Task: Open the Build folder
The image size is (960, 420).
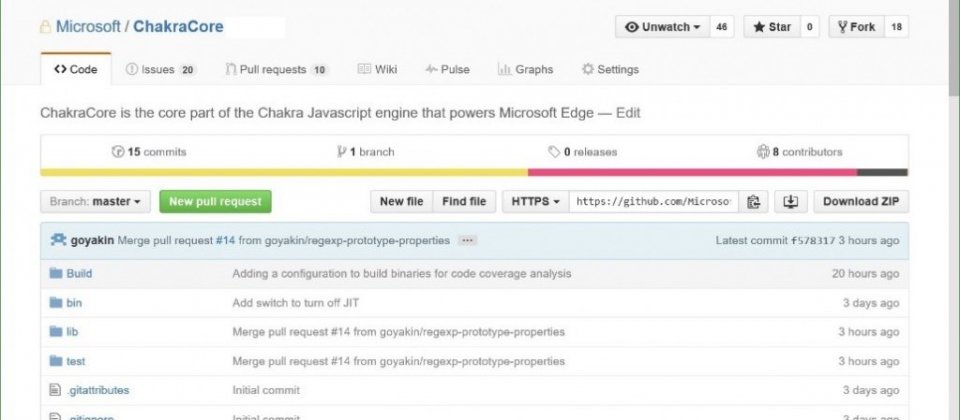Action: [79, 274]
